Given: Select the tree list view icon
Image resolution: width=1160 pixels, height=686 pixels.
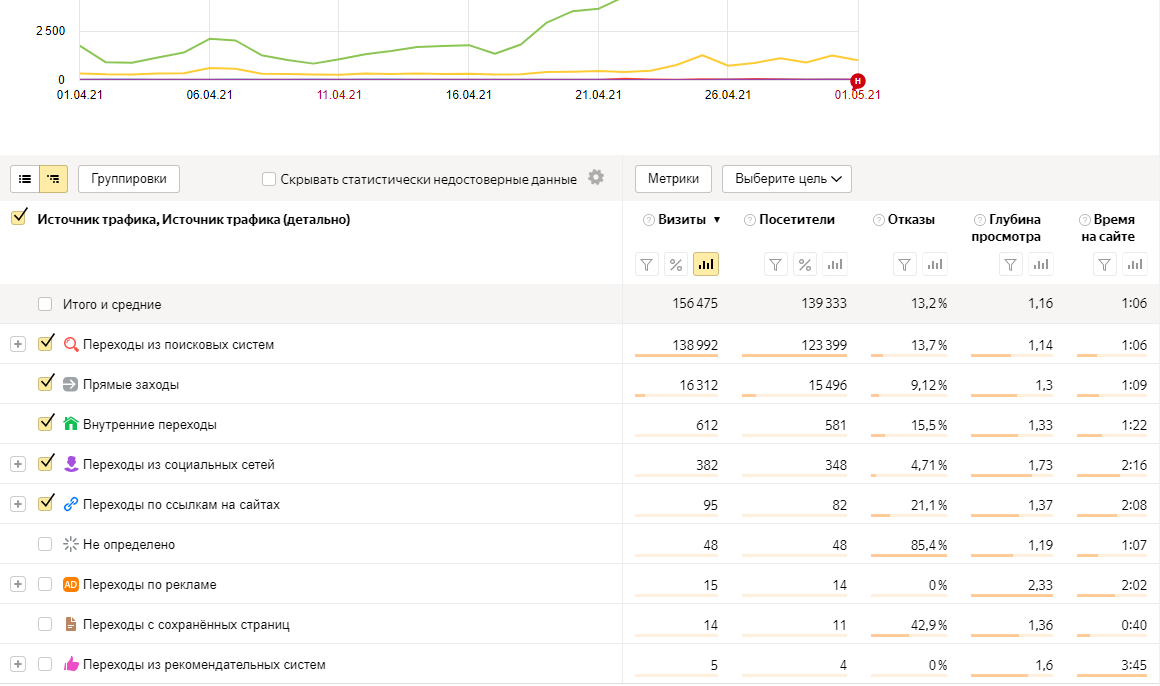Looking at the screenshot, I should coord(53,179).
